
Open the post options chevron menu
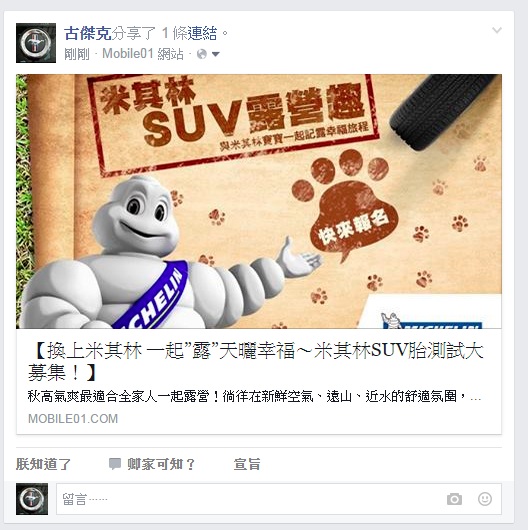(x=497, y=30)
